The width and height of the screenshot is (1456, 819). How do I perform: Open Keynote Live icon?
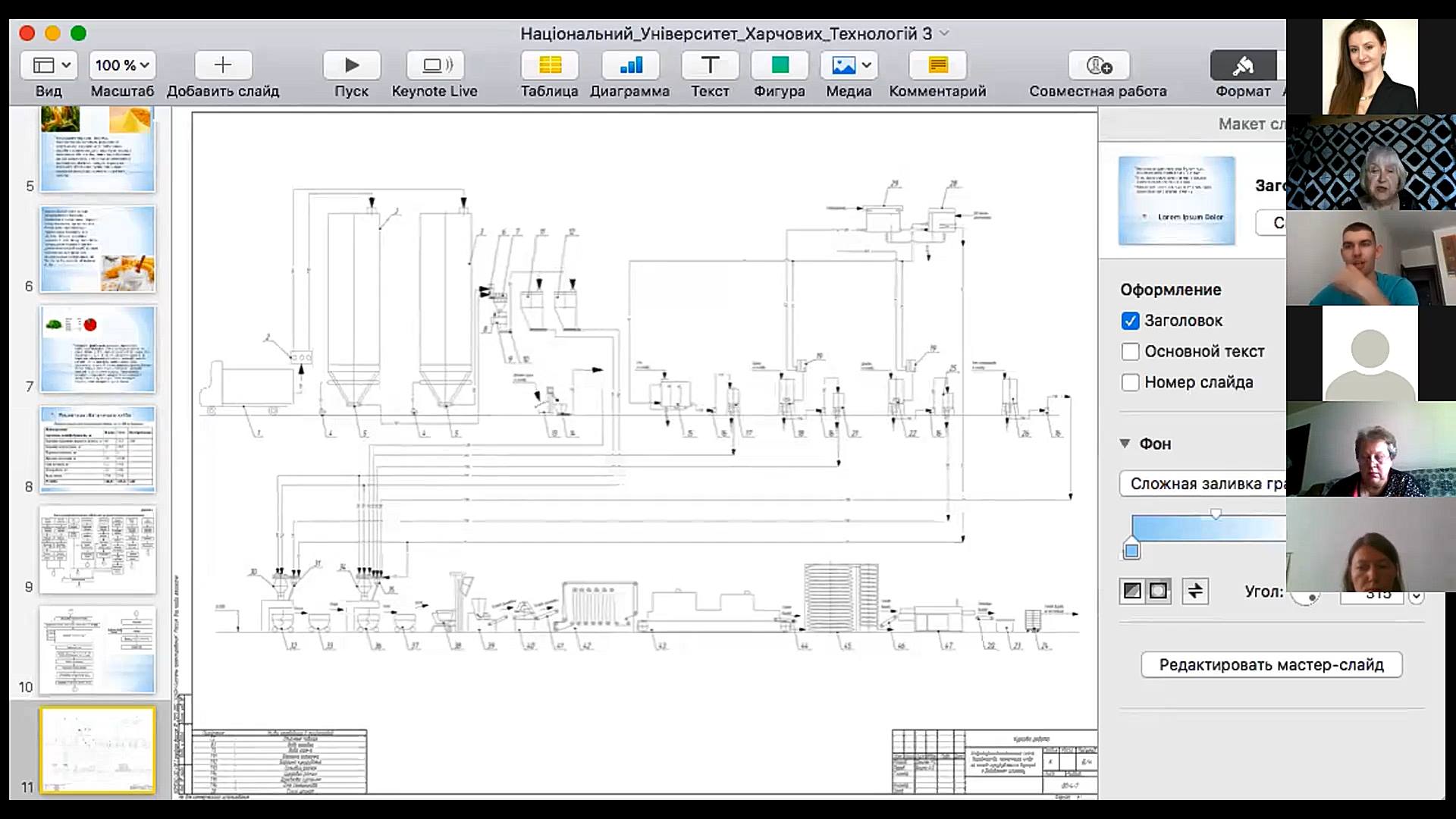coord(435,66)
